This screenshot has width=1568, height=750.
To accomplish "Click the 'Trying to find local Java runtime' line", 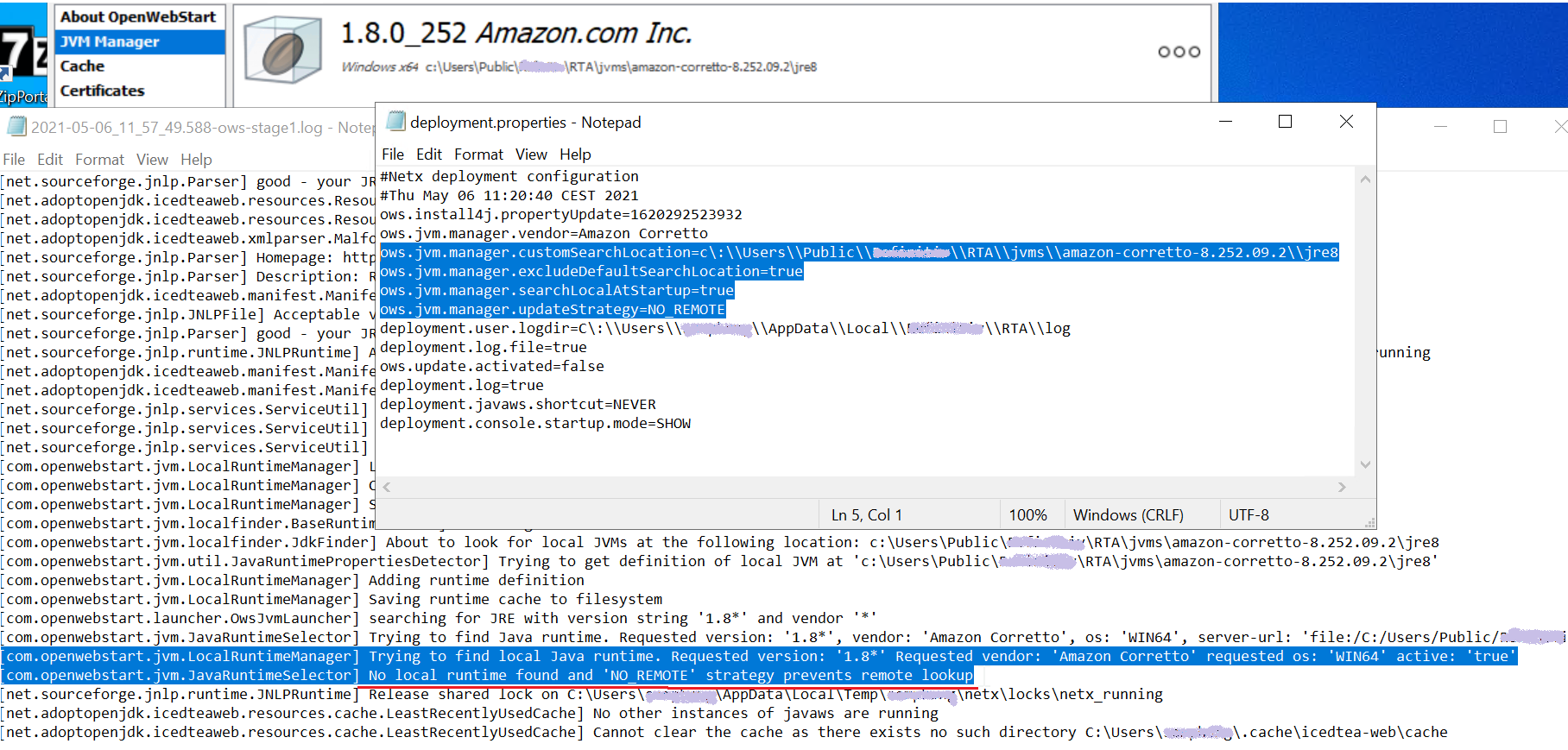I will pyautogui.click(x=760, y=656).
